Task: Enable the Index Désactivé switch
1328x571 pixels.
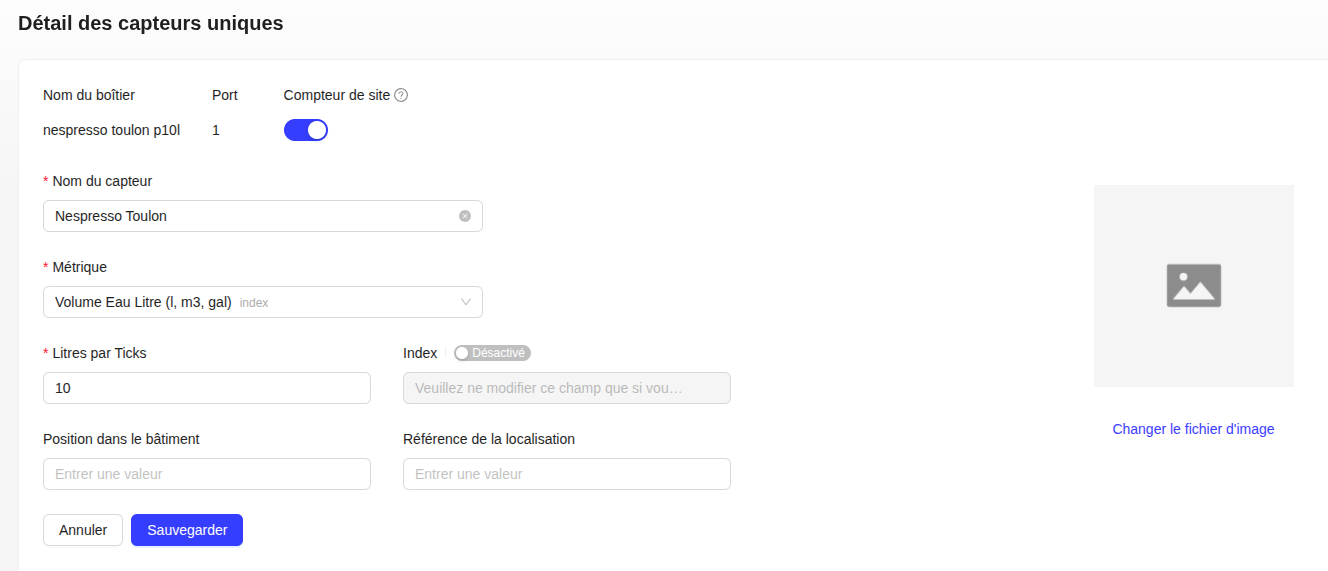Action: click(x=491, y=353)
